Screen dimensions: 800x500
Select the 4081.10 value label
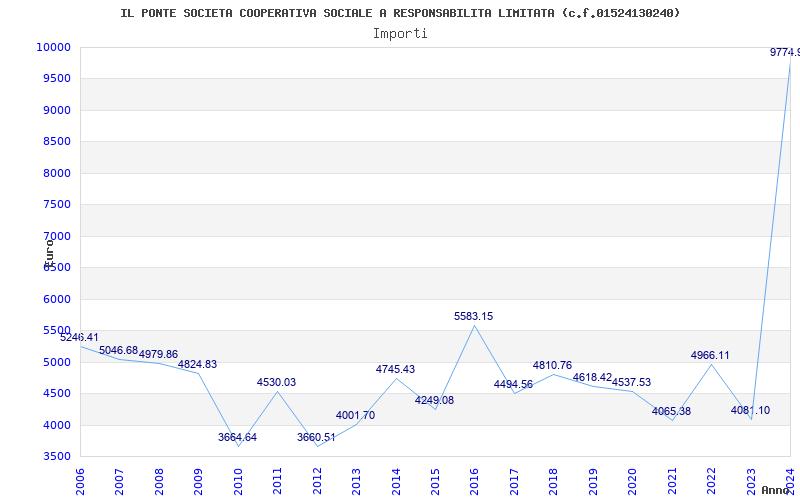click(750, 410)
